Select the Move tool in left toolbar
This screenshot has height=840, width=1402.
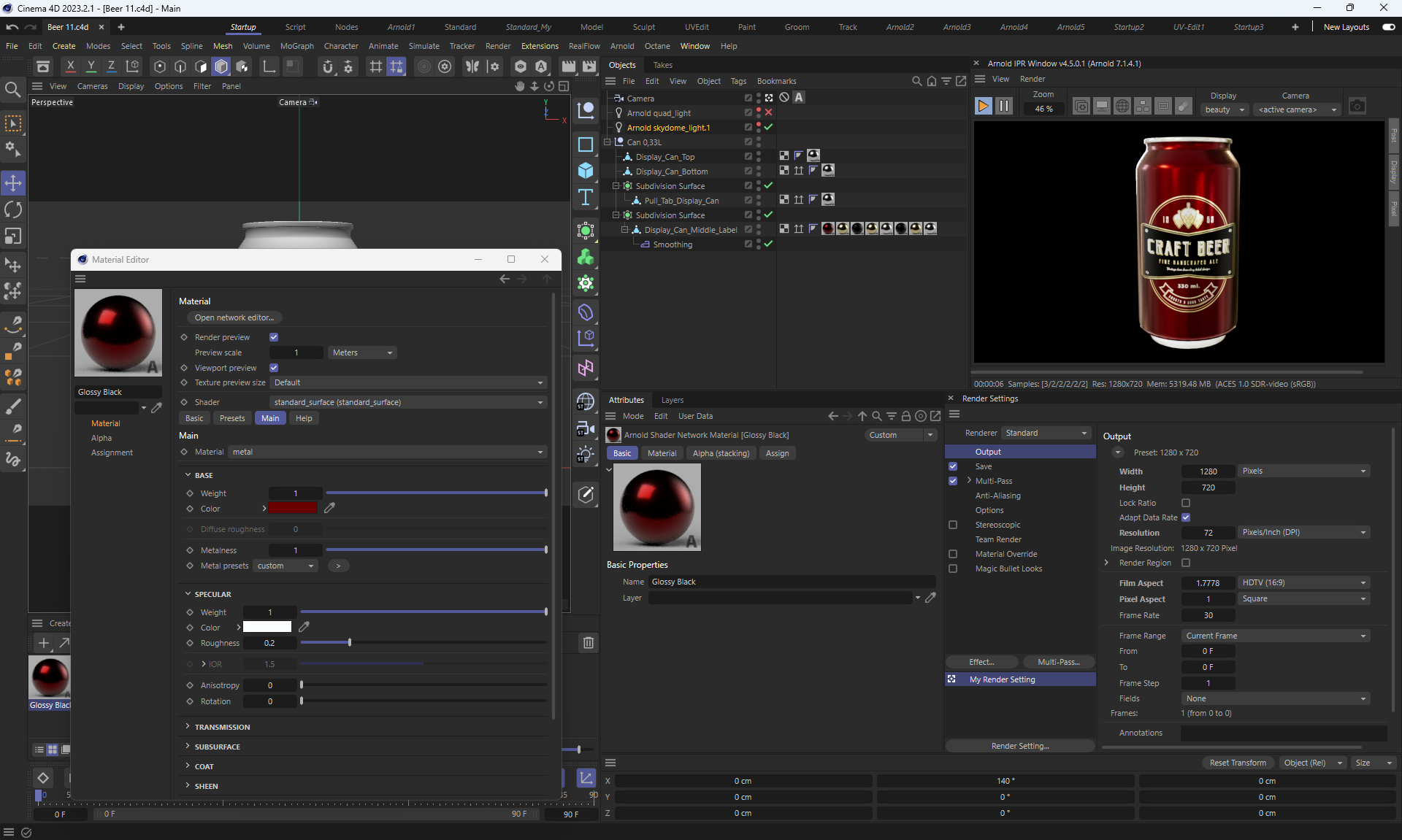[x=13, y=182]
